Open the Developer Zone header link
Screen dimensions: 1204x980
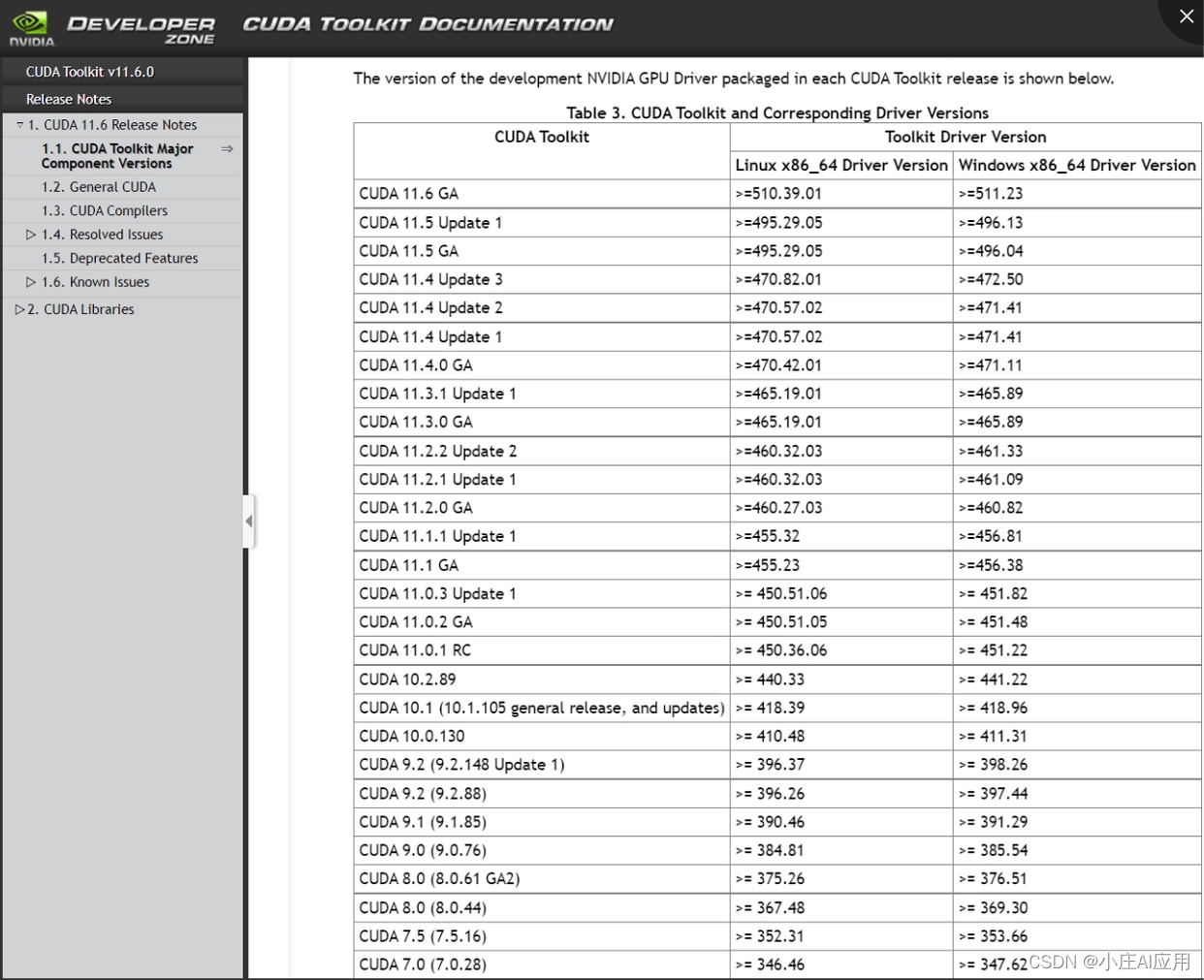point(142,29)
